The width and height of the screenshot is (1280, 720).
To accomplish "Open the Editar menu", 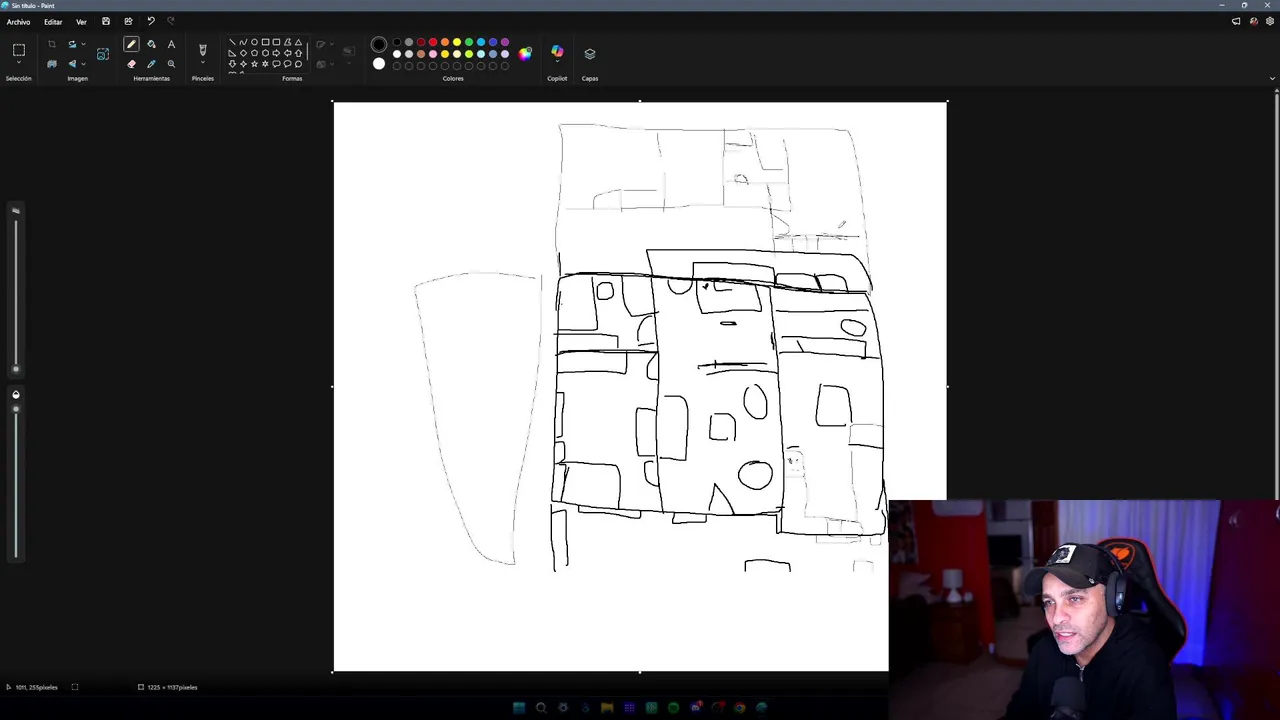I will pyautogui.click(x=53, y=21).
